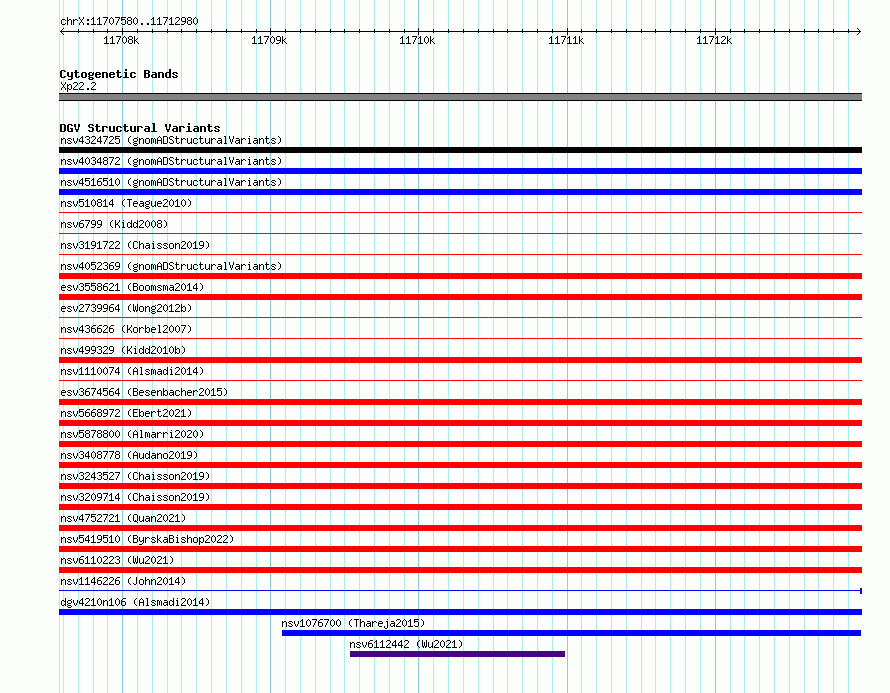Click the thick red esv3558621 variant bar

tap(460, 297)
